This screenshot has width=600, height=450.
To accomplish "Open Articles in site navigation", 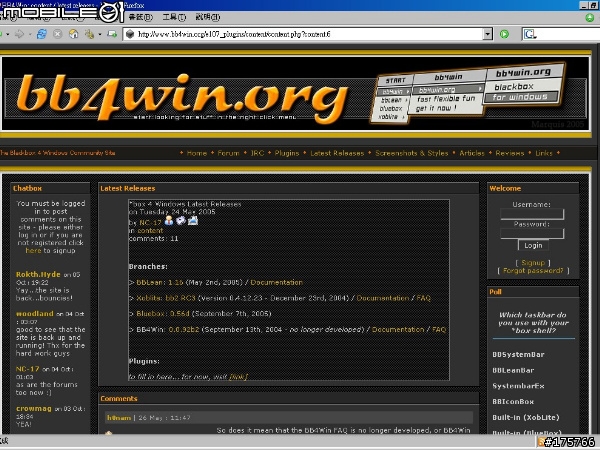I will click(472, 153).
